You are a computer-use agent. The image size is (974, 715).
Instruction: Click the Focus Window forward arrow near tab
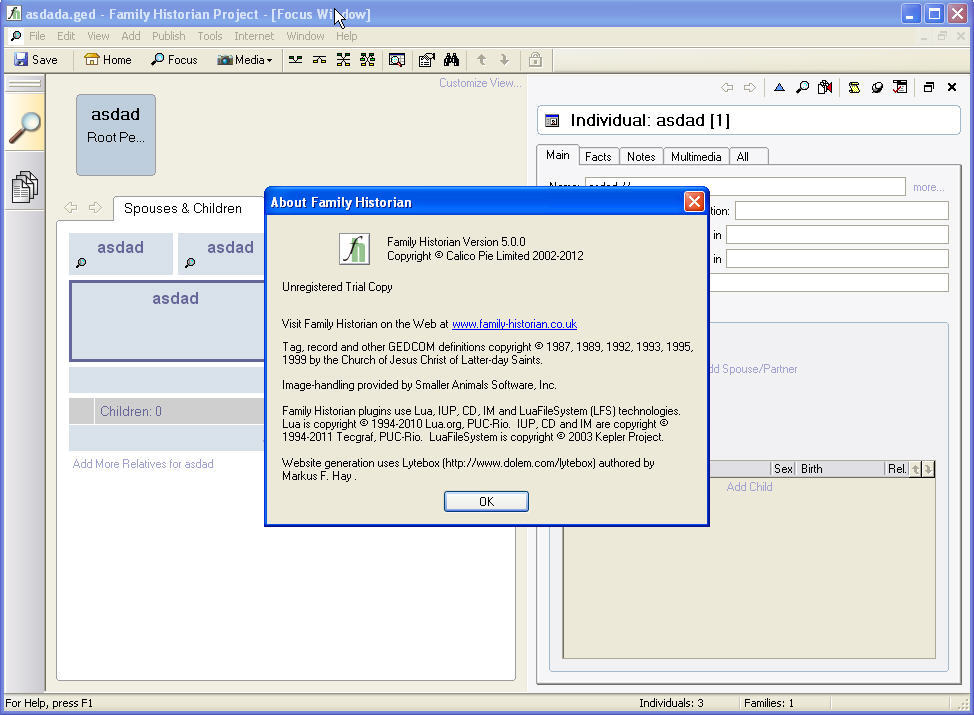click(x=94, y=207)
